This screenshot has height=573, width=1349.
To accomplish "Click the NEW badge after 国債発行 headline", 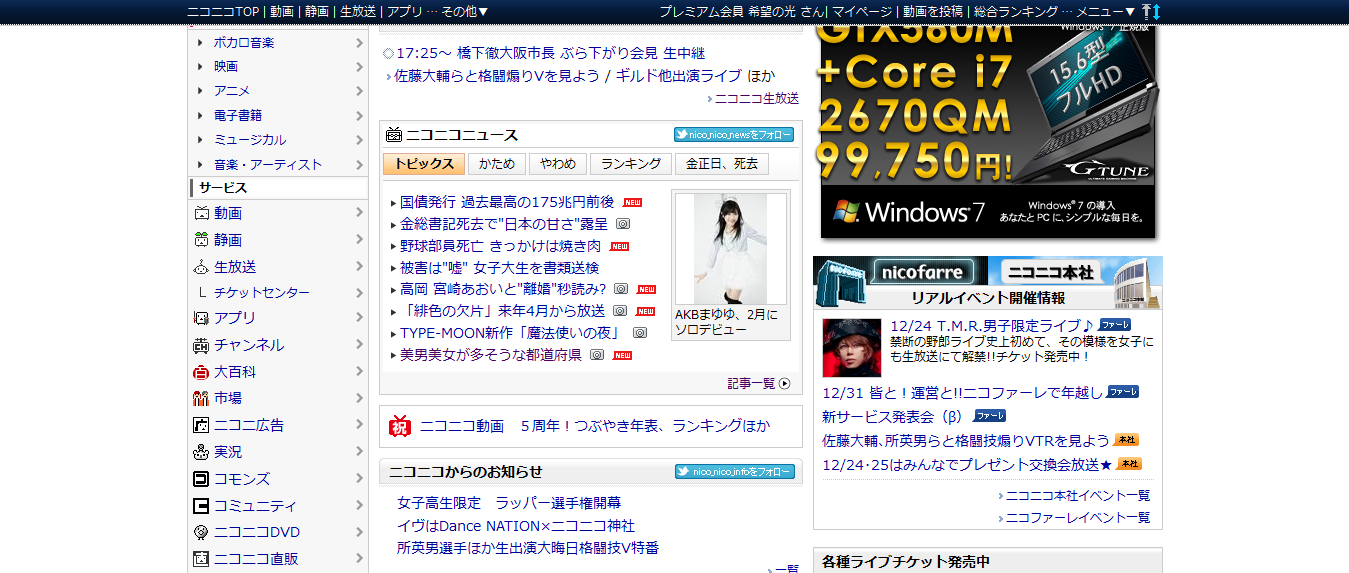I will pyautogui.click(x=632, y=203).
